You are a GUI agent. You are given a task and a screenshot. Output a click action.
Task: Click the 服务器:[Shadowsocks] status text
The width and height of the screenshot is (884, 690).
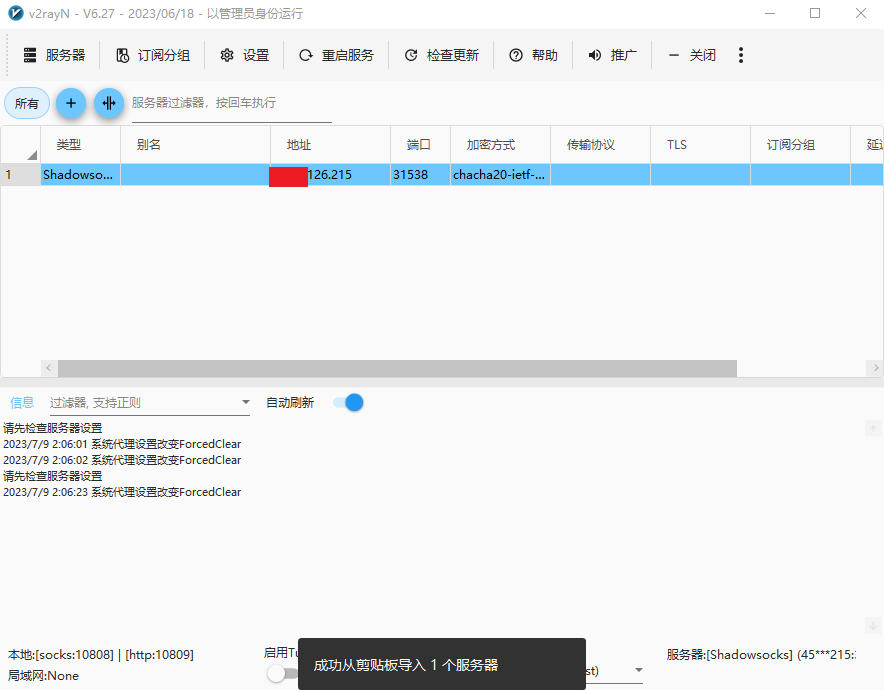(x=761, y=655)
